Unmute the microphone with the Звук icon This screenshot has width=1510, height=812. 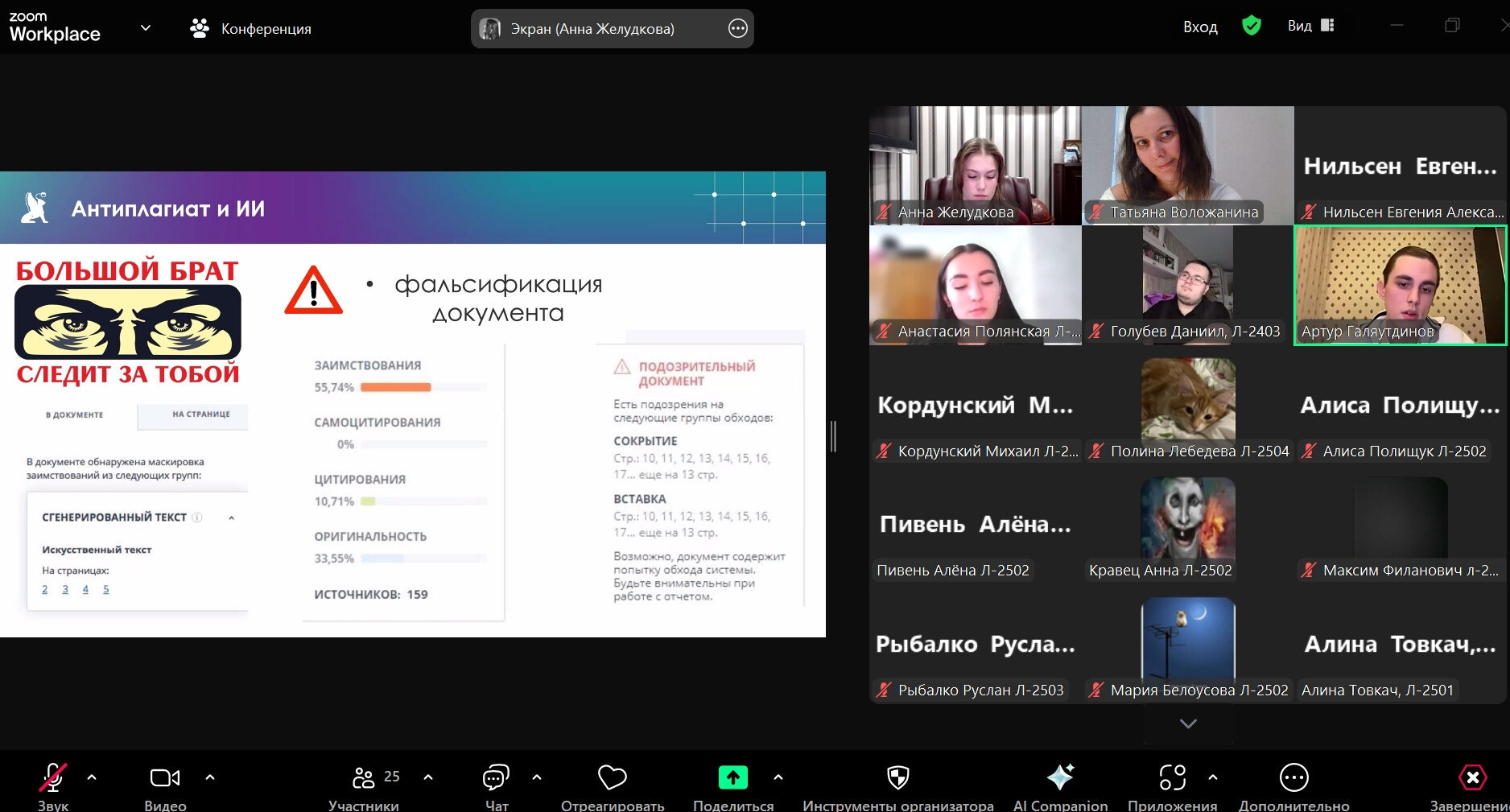click(x=53, y=777)
